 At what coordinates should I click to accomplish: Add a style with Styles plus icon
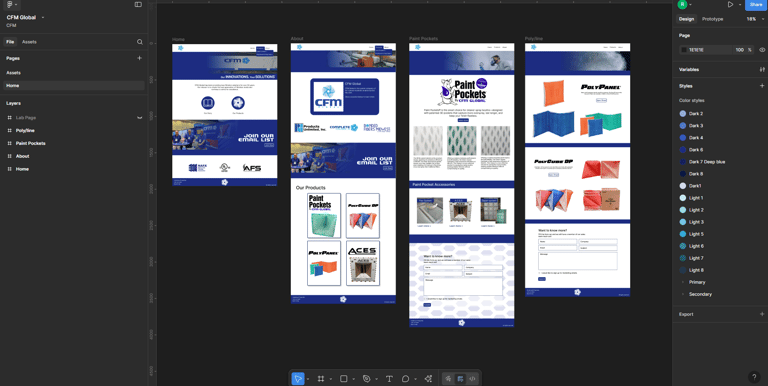762,86
